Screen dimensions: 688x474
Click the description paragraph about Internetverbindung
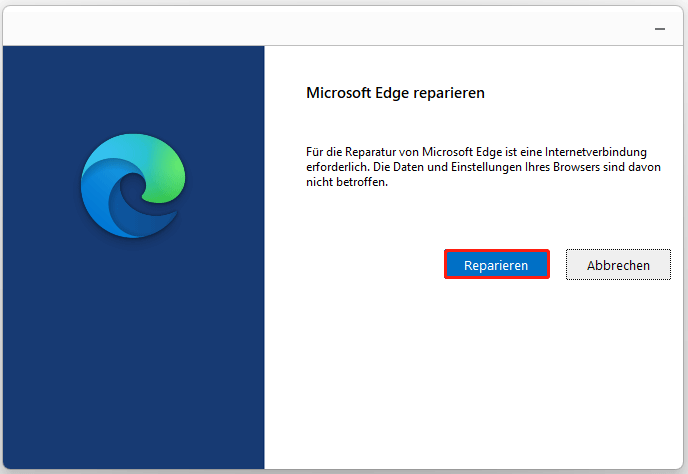point(483,167)
